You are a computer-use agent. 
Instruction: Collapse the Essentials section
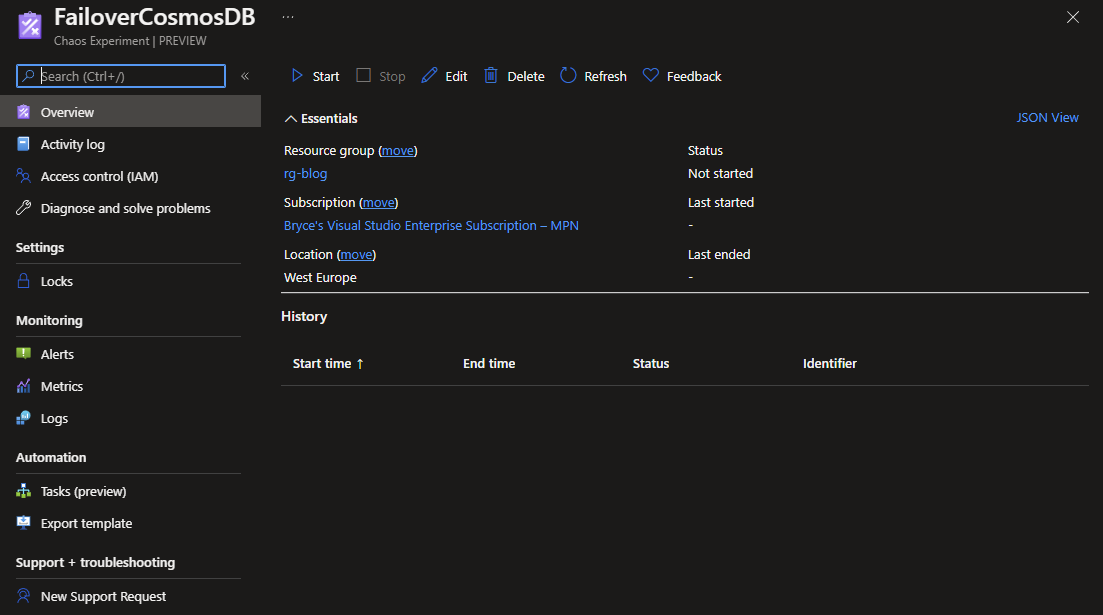point(291,119)
